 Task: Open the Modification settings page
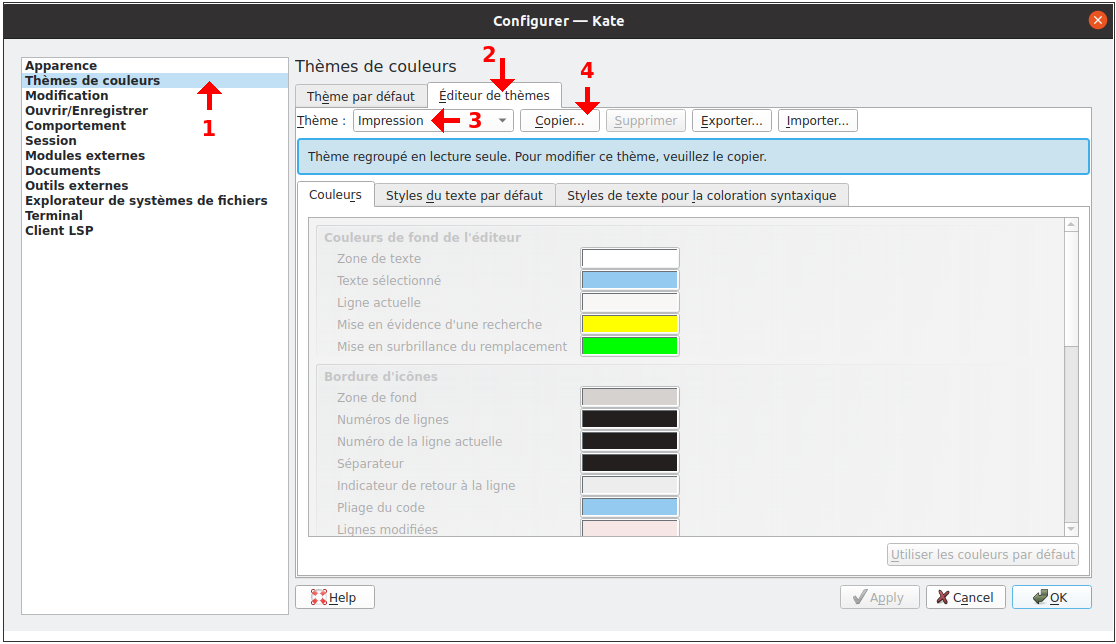(x=154, y=95)
